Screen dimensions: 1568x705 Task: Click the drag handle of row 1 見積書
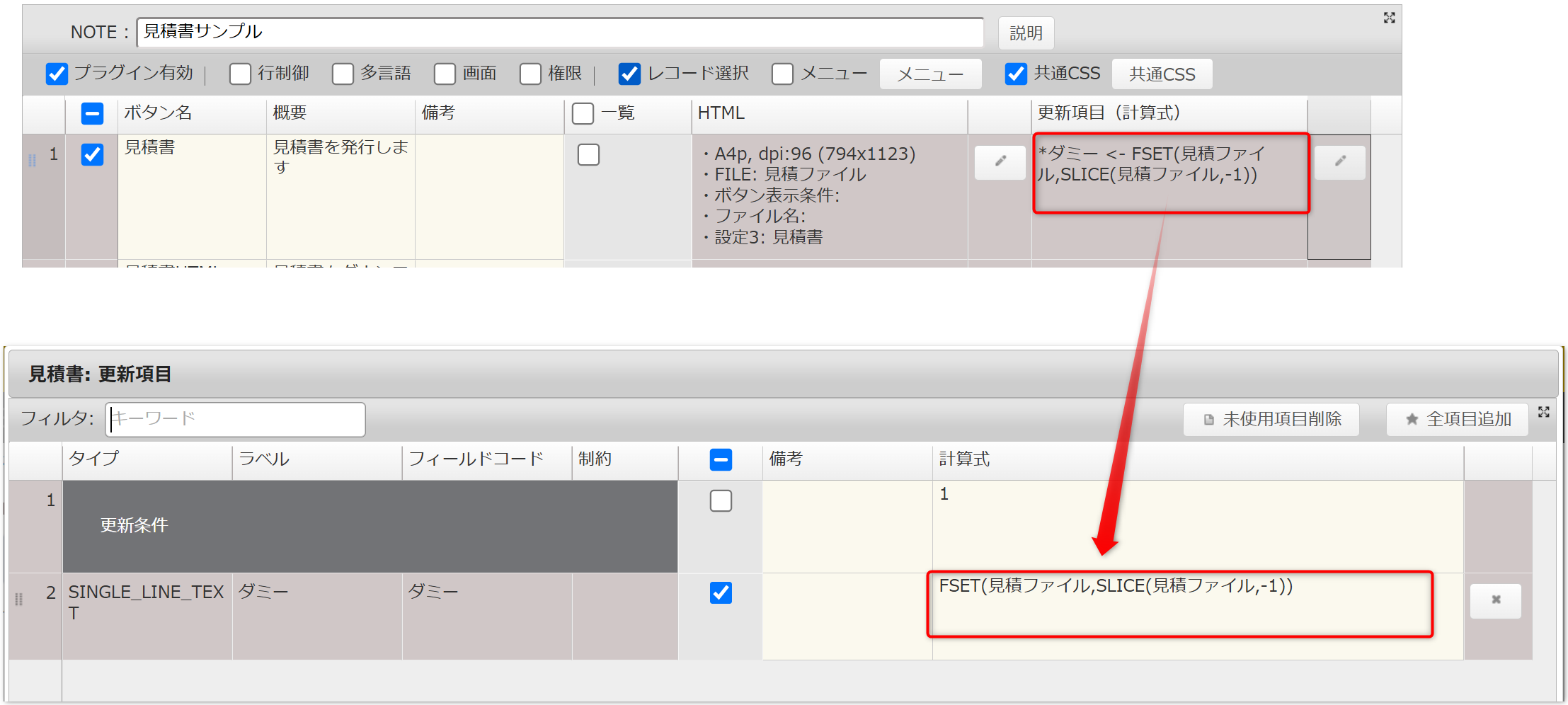click(32, 160)
